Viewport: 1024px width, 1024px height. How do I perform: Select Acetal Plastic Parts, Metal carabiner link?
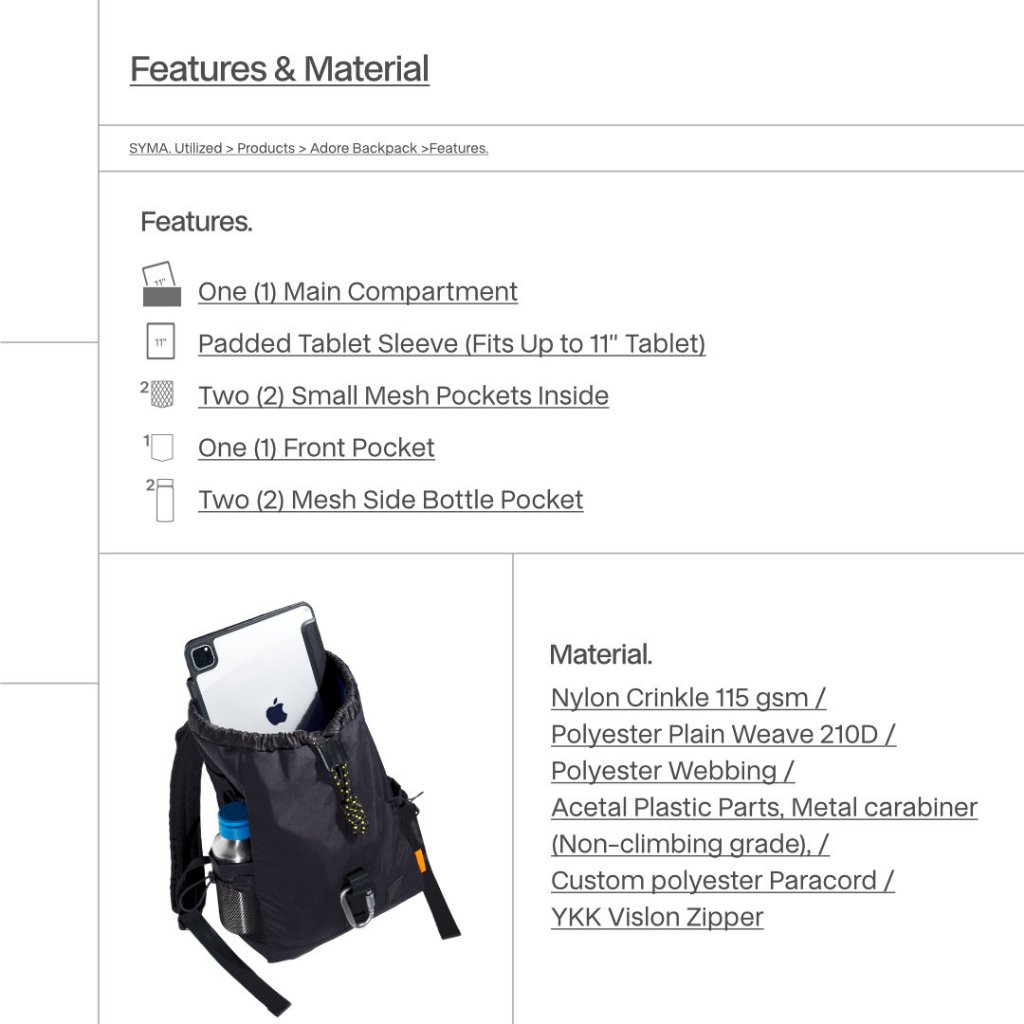pyautogui.click(x=764, y=807)
